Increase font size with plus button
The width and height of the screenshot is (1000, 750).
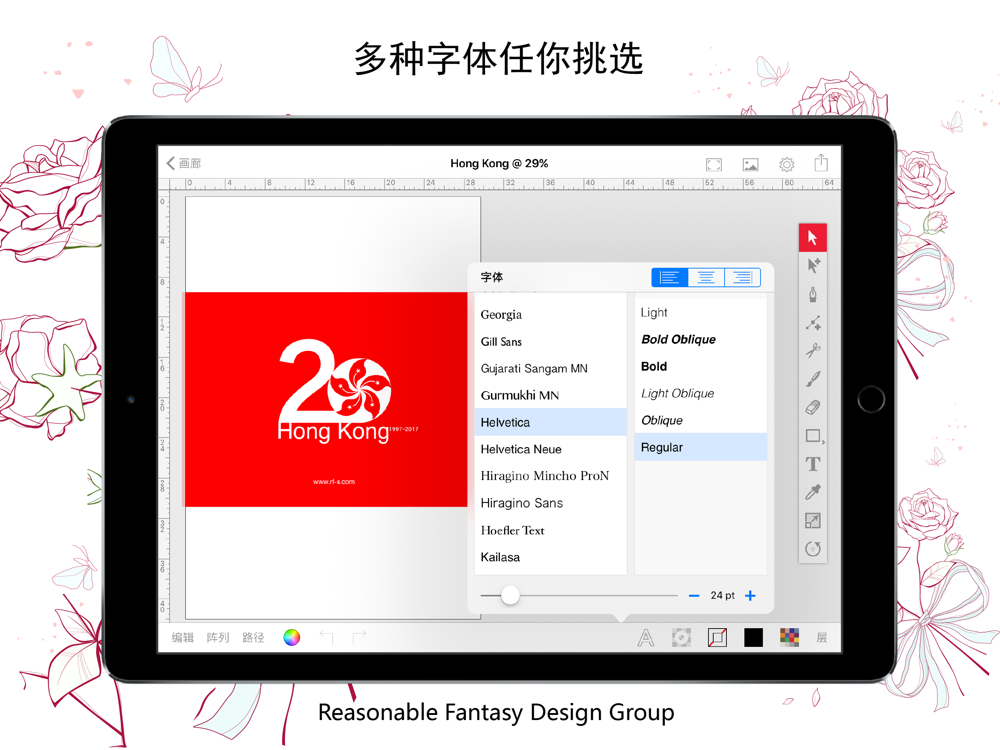coord(751,596)
